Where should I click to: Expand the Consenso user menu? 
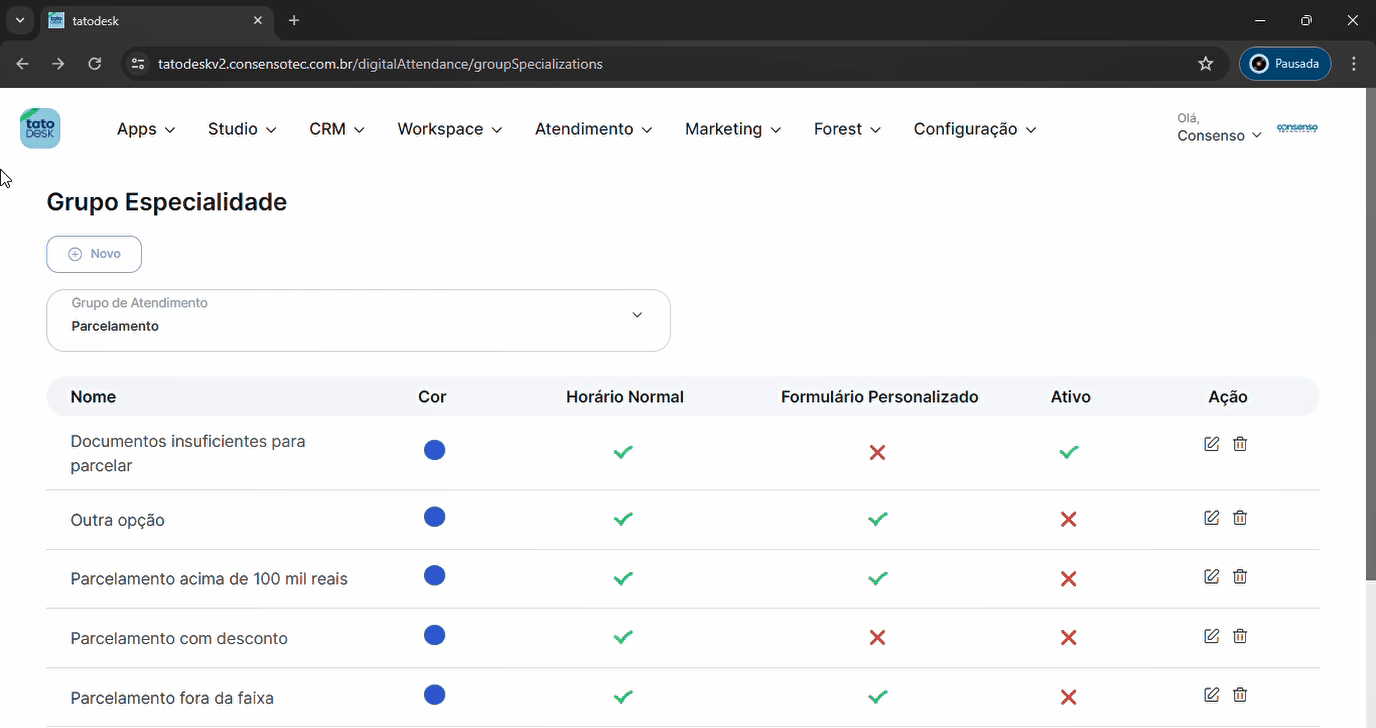pyautogui.click(x=1219, y=135)
